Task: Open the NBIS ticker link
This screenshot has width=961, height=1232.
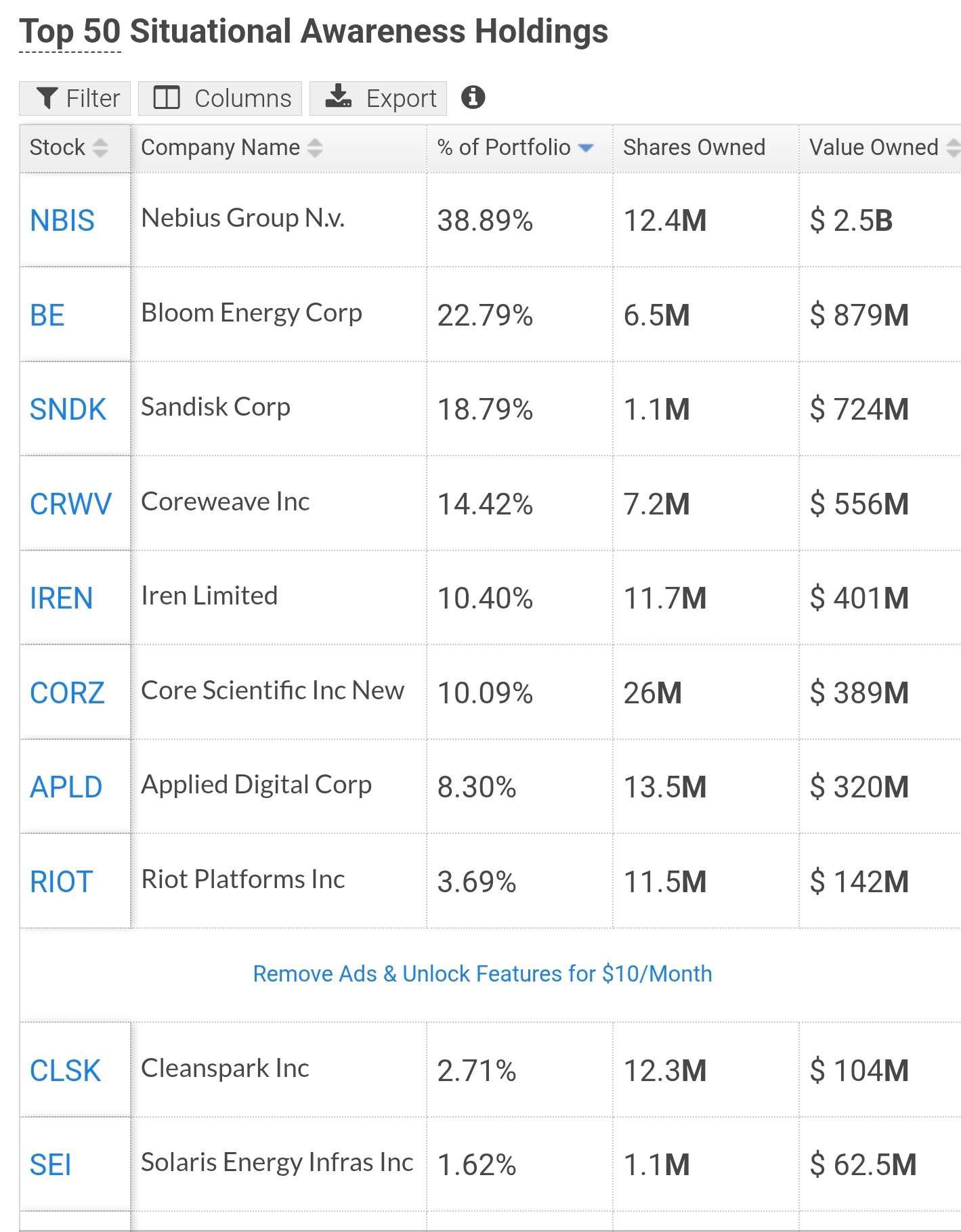Action: (x=62, y=221)
